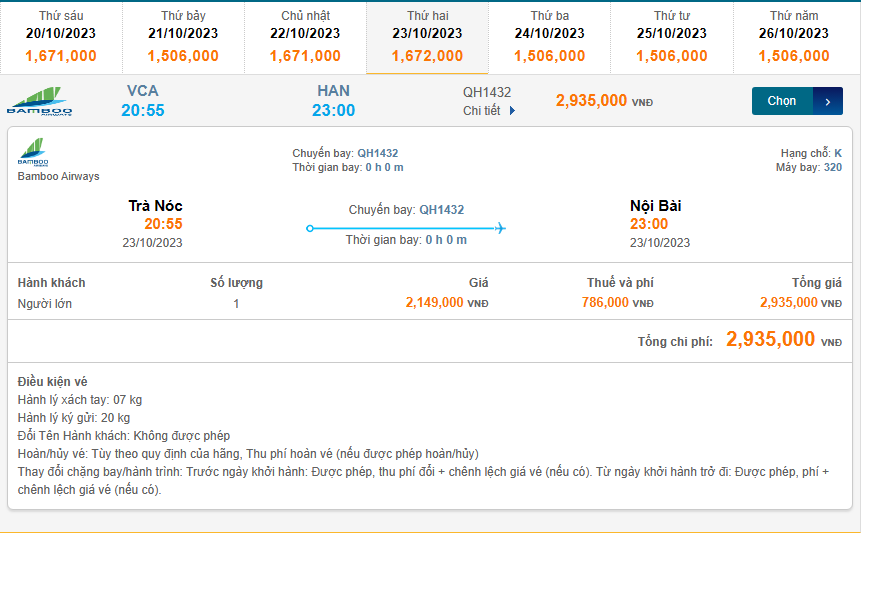Click the Điều kiện vé heading
This screenshot has width=872, height=616.
[52, 382]
